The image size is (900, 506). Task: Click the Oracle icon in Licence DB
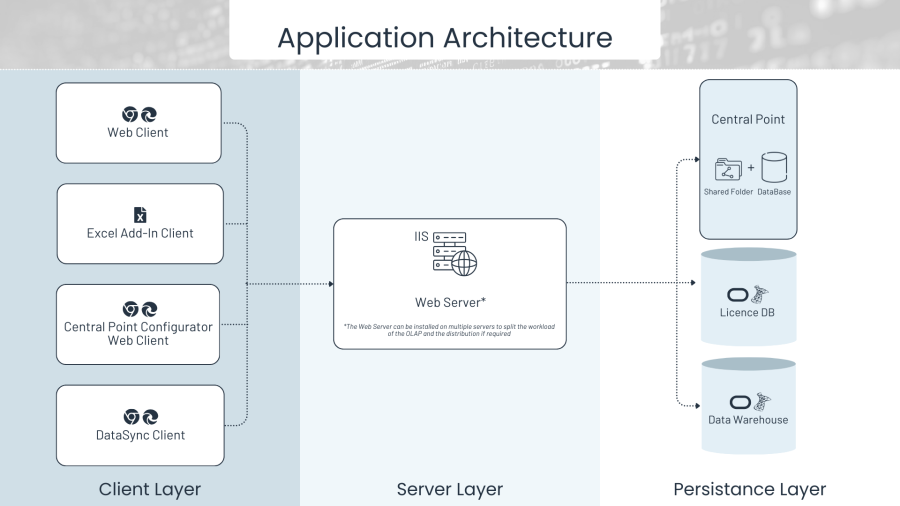pos(739,294)
